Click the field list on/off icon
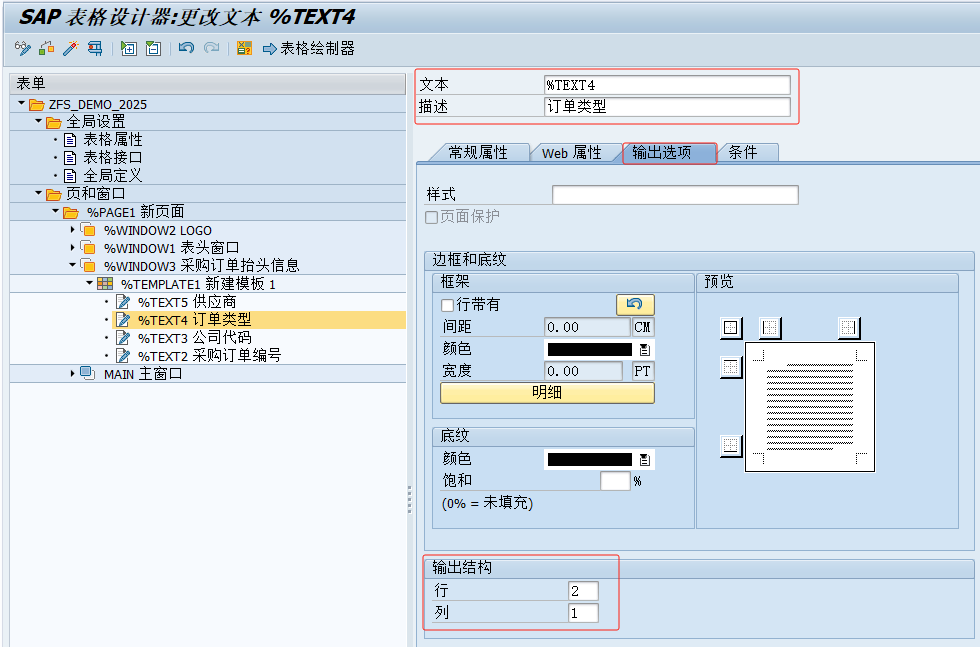Viewport: 980px width, 647px height. click(244, 48)
